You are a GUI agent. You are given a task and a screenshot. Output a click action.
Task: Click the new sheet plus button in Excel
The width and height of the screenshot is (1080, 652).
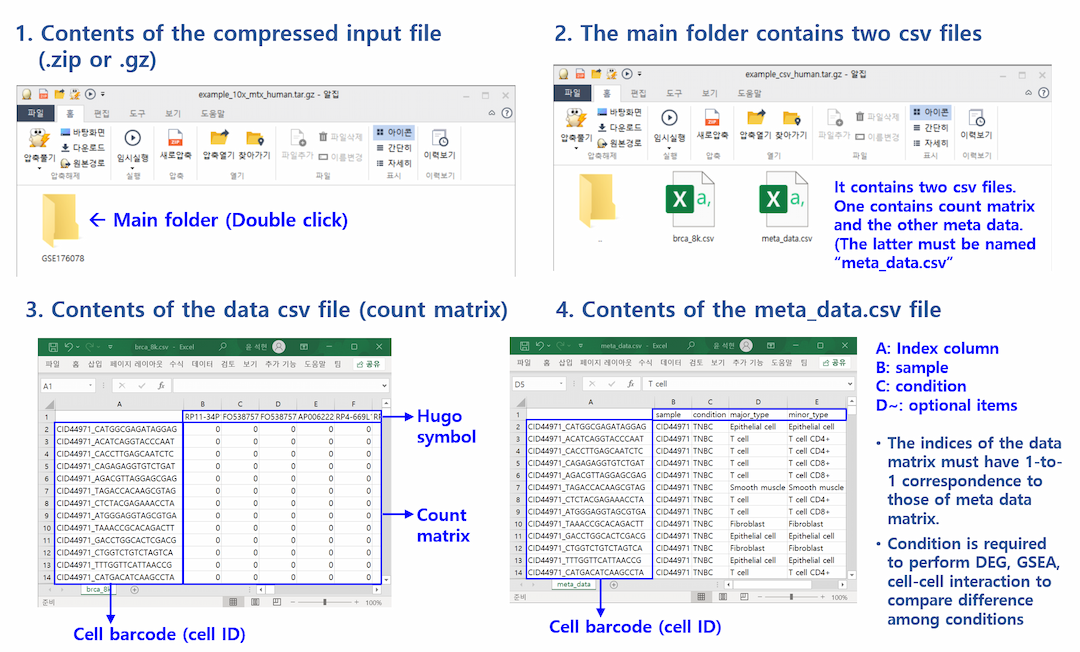pyautogui.click(x=134, y=590)
